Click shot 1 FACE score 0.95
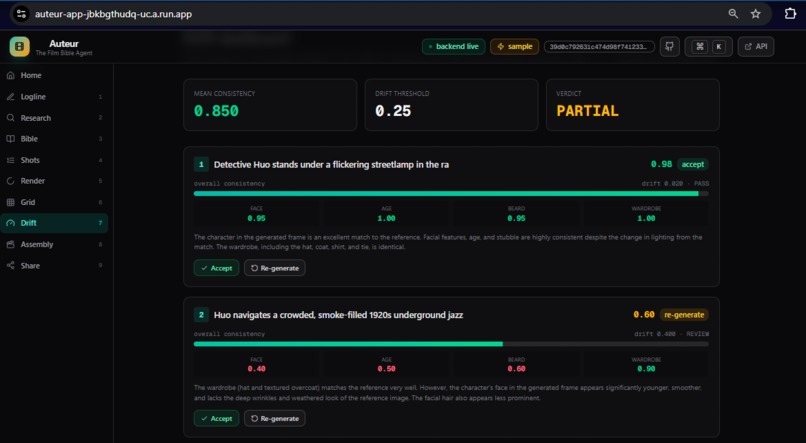 tap(257, 218)
